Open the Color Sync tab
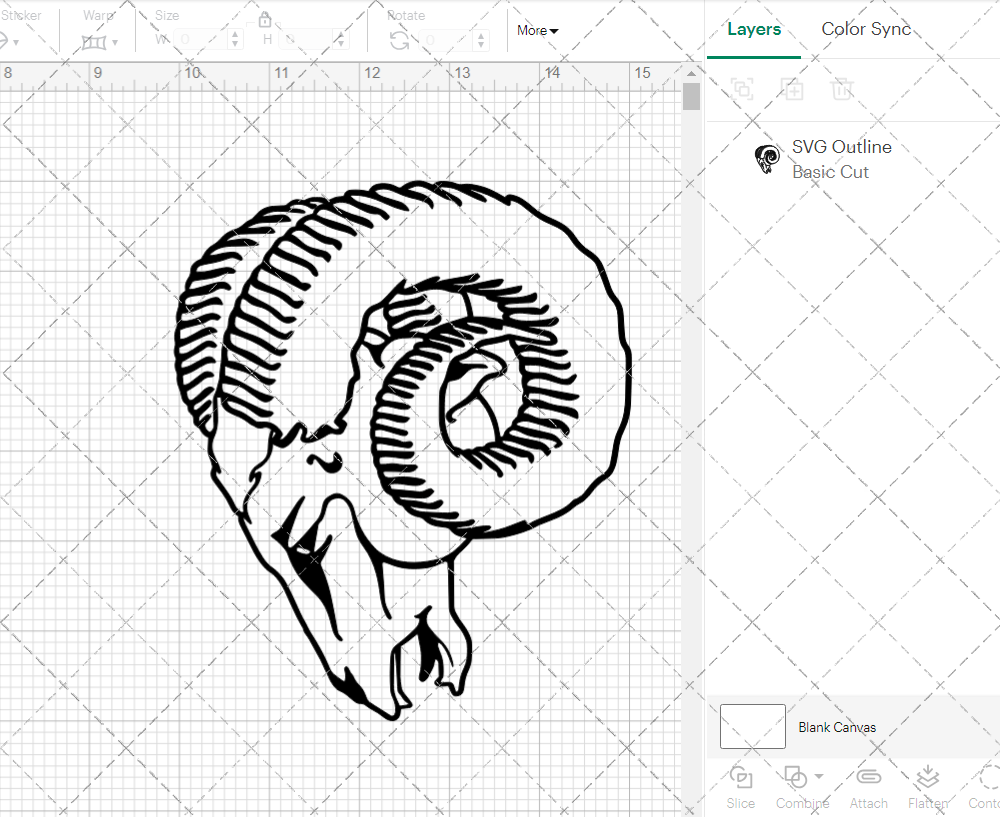Image resolution: width=1000 pixels, height=817 pixels. click(x=866, y=29)
